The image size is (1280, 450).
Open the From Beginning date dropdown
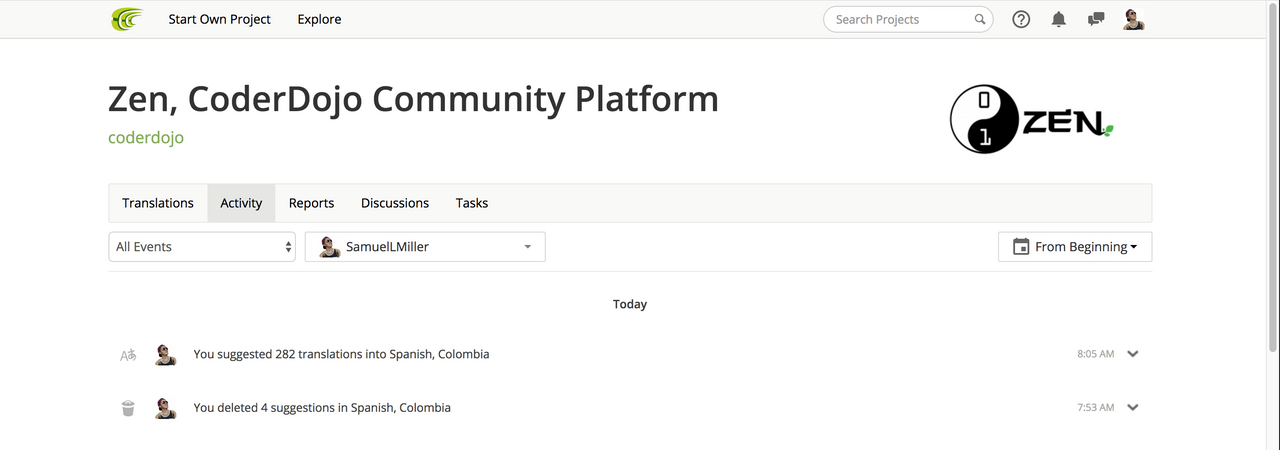pos(1075,247)
